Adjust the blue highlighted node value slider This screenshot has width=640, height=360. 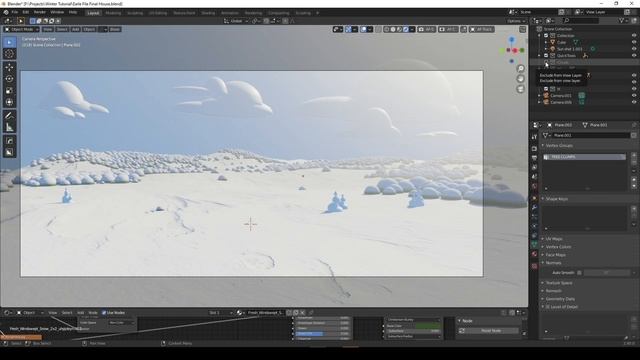(x=322, y=333)
